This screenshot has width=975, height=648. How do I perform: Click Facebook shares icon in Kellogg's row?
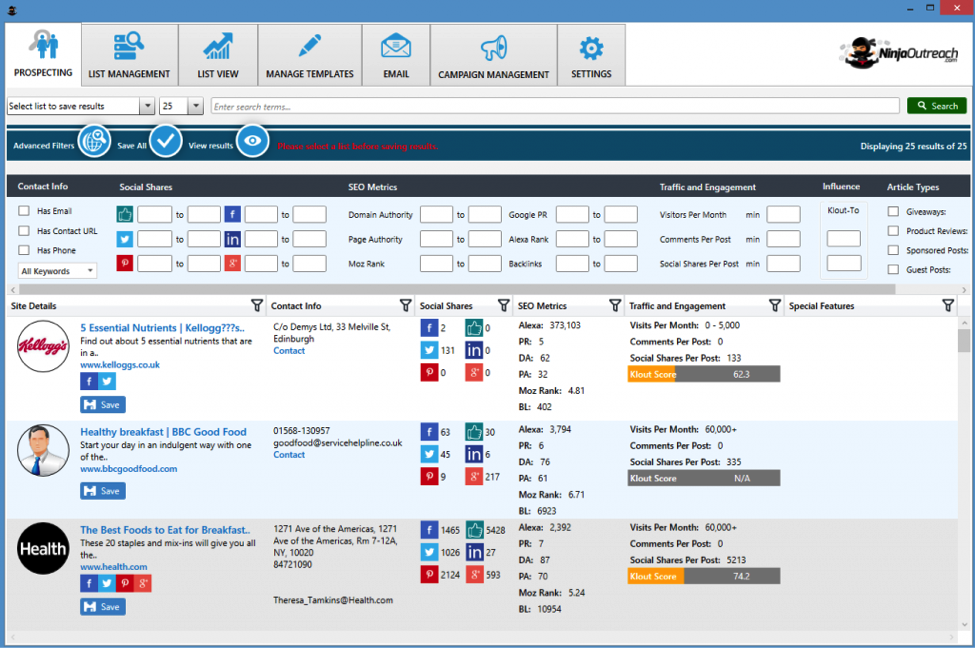[429, 328]
